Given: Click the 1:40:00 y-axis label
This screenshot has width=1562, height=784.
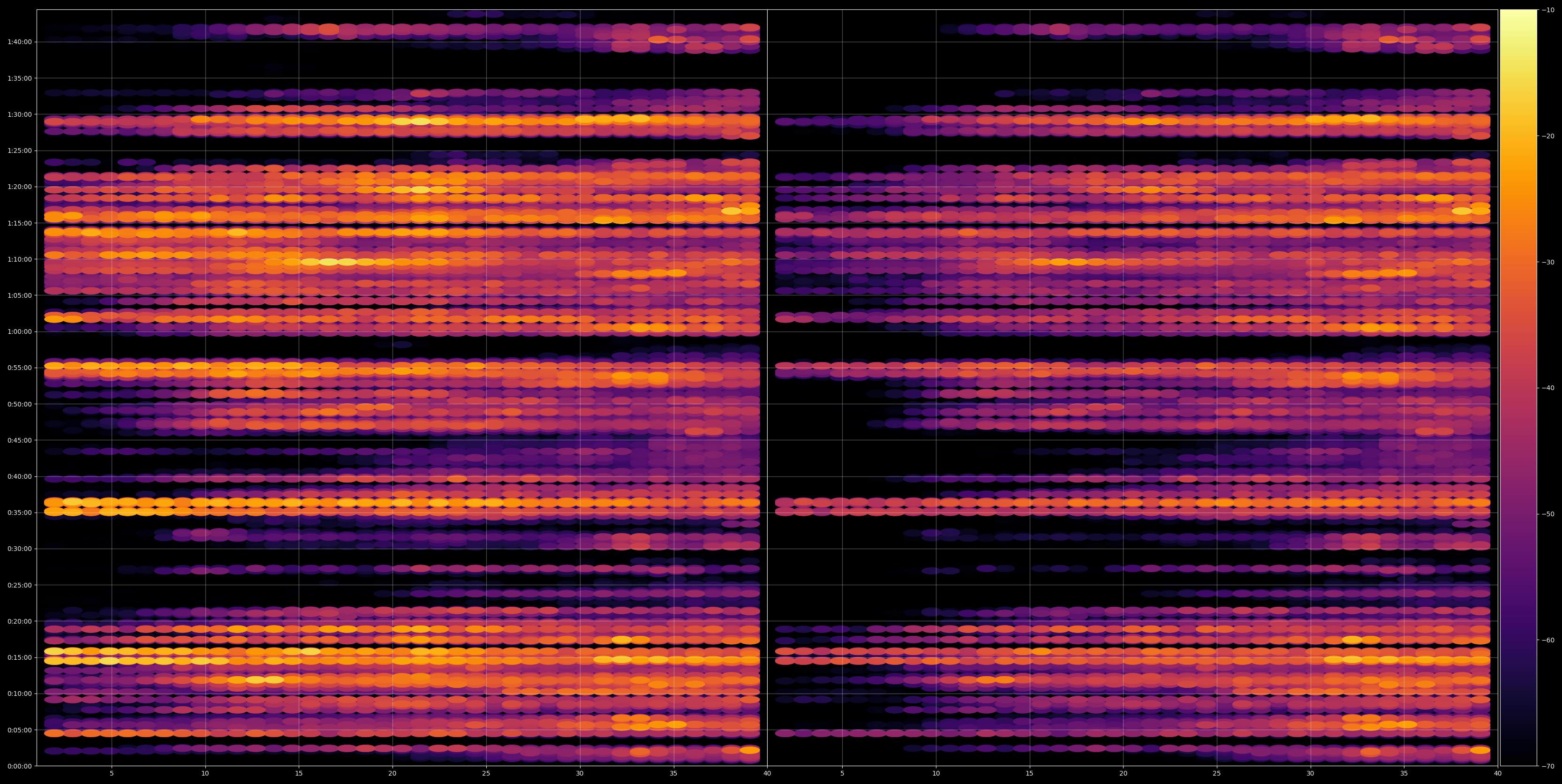Looking at the screenshot, I should [x=20, y=42].
